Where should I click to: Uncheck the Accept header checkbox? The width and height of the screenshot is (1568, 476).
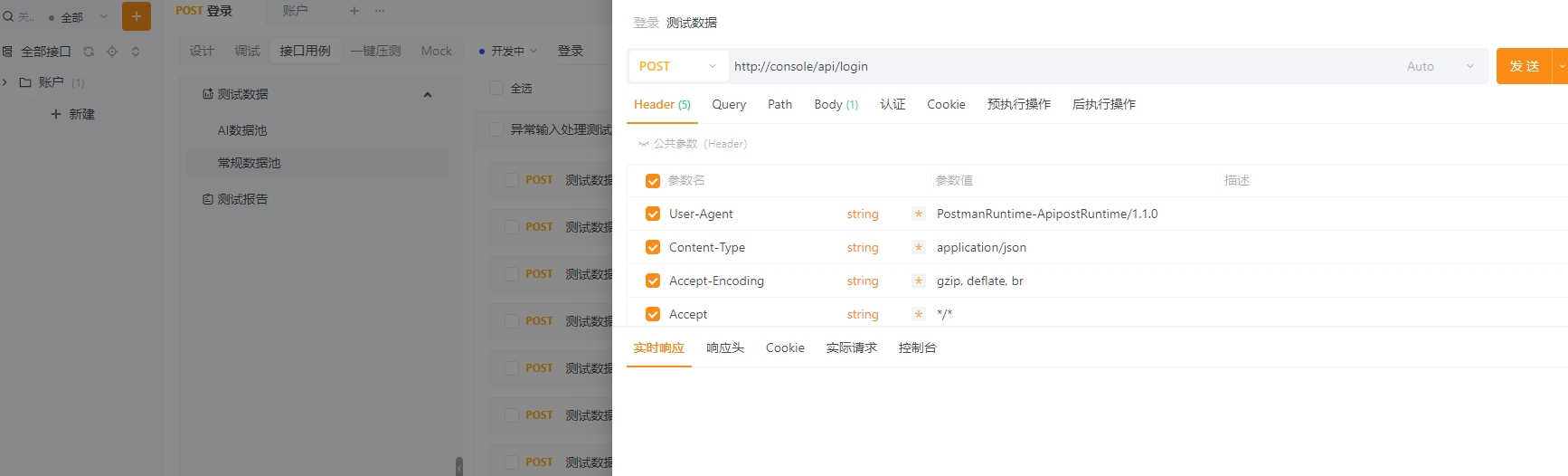tap(653, 314)
